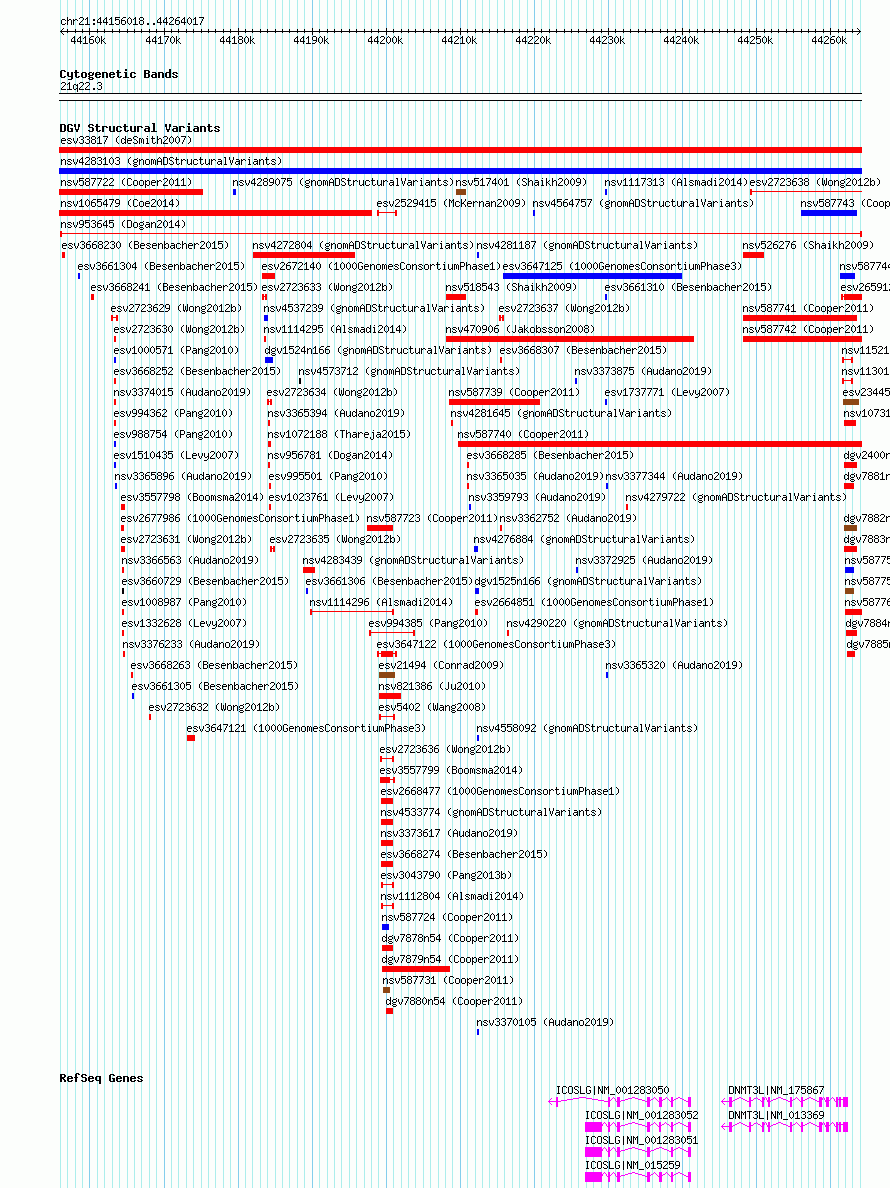Image resolution: width=890 pixels, height=1188 pixels.
Task: Click esv3661304 (Besenbacher2015) label
Action: (x=161, y=267)
